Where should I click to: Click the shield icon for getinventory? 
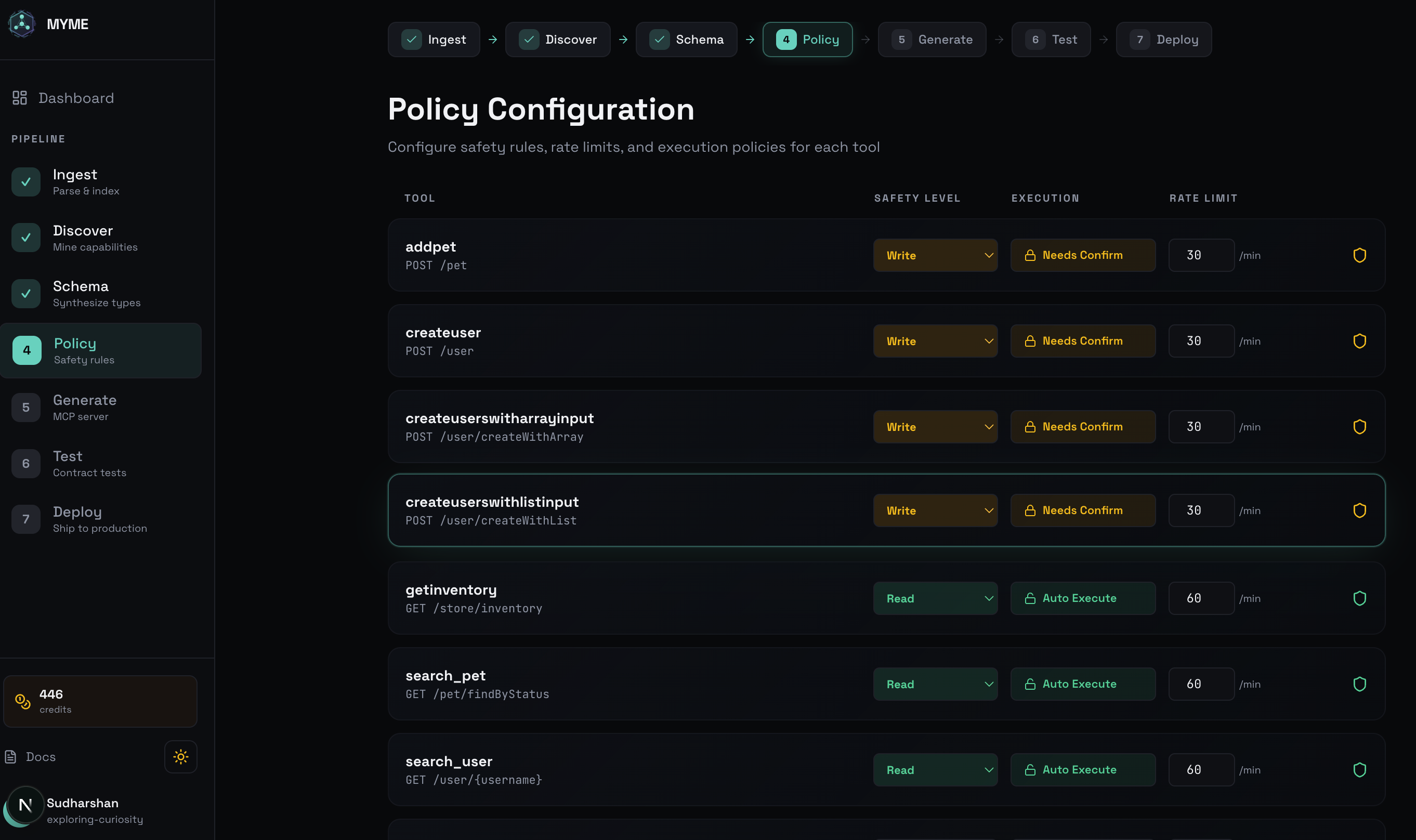(x=1359, y=598)
